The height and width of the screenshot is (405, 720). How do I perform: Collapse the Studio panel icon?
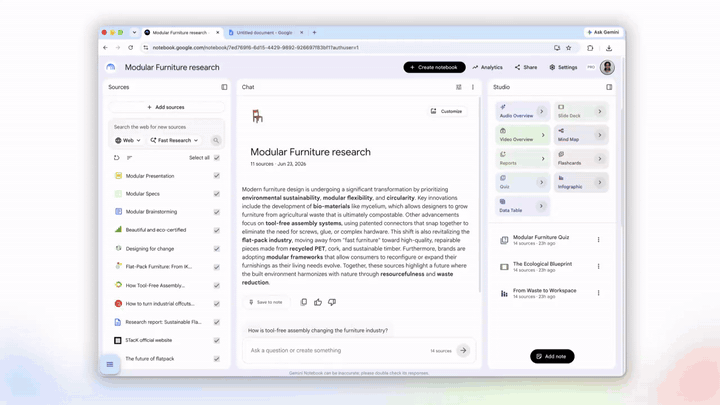coord(609,87)
